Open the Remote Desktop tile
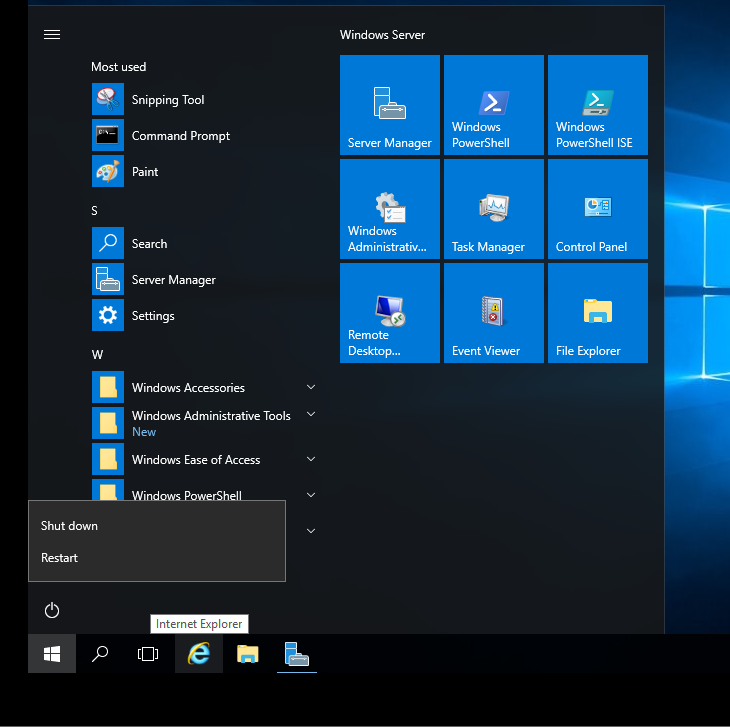This screenshot has height=727, width=730. tap(390, 313)
